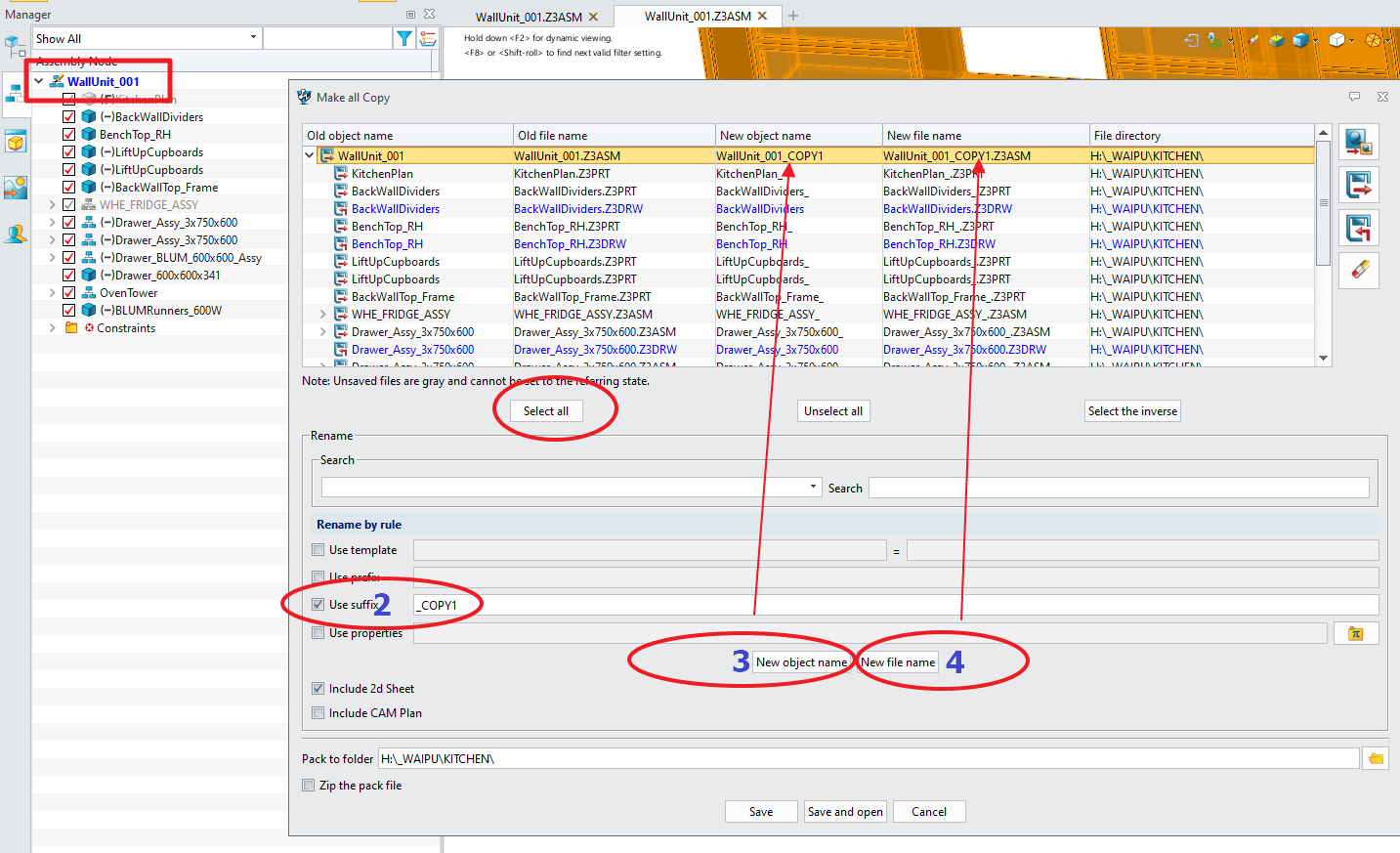Open a new tab with plus button
Viewport: 1400px width, 853px height.
tap(793, 16)
